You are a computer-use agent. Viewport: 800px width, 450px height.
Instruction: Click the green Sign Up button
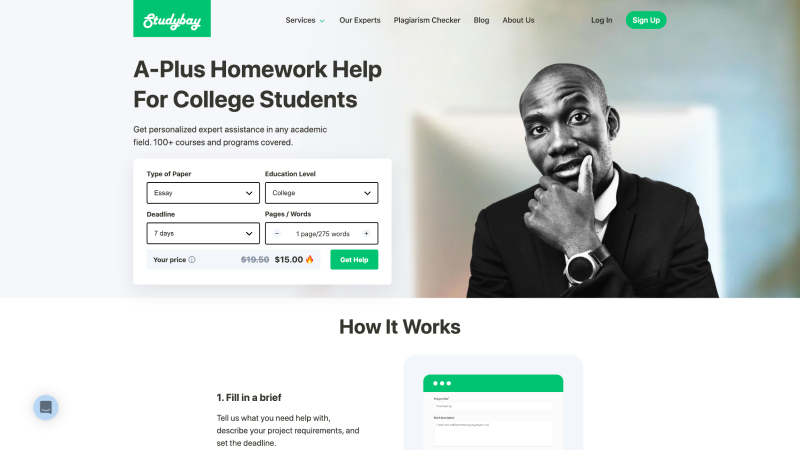(646, 20)
